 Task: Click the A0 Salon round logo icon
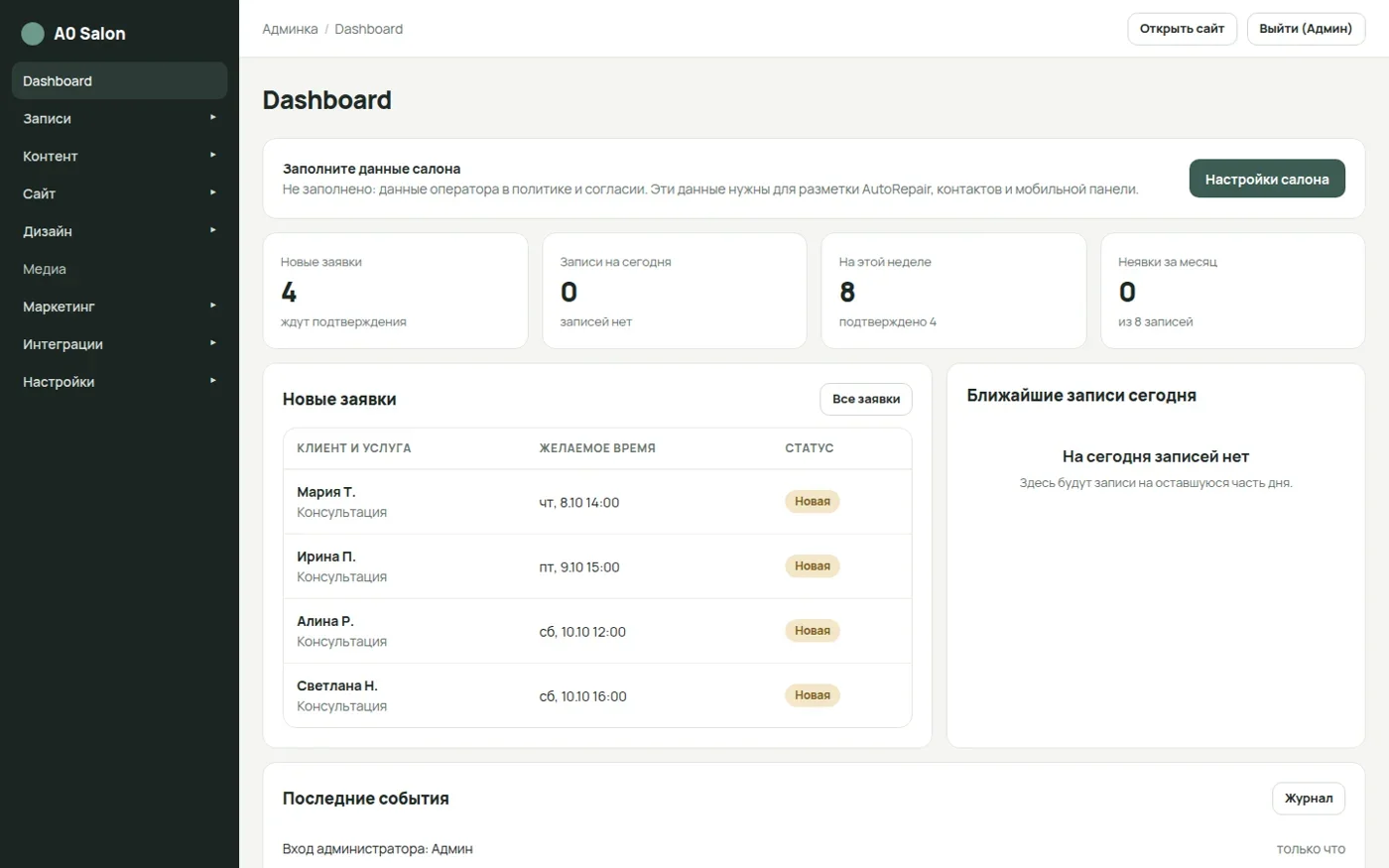click(33, 34)
